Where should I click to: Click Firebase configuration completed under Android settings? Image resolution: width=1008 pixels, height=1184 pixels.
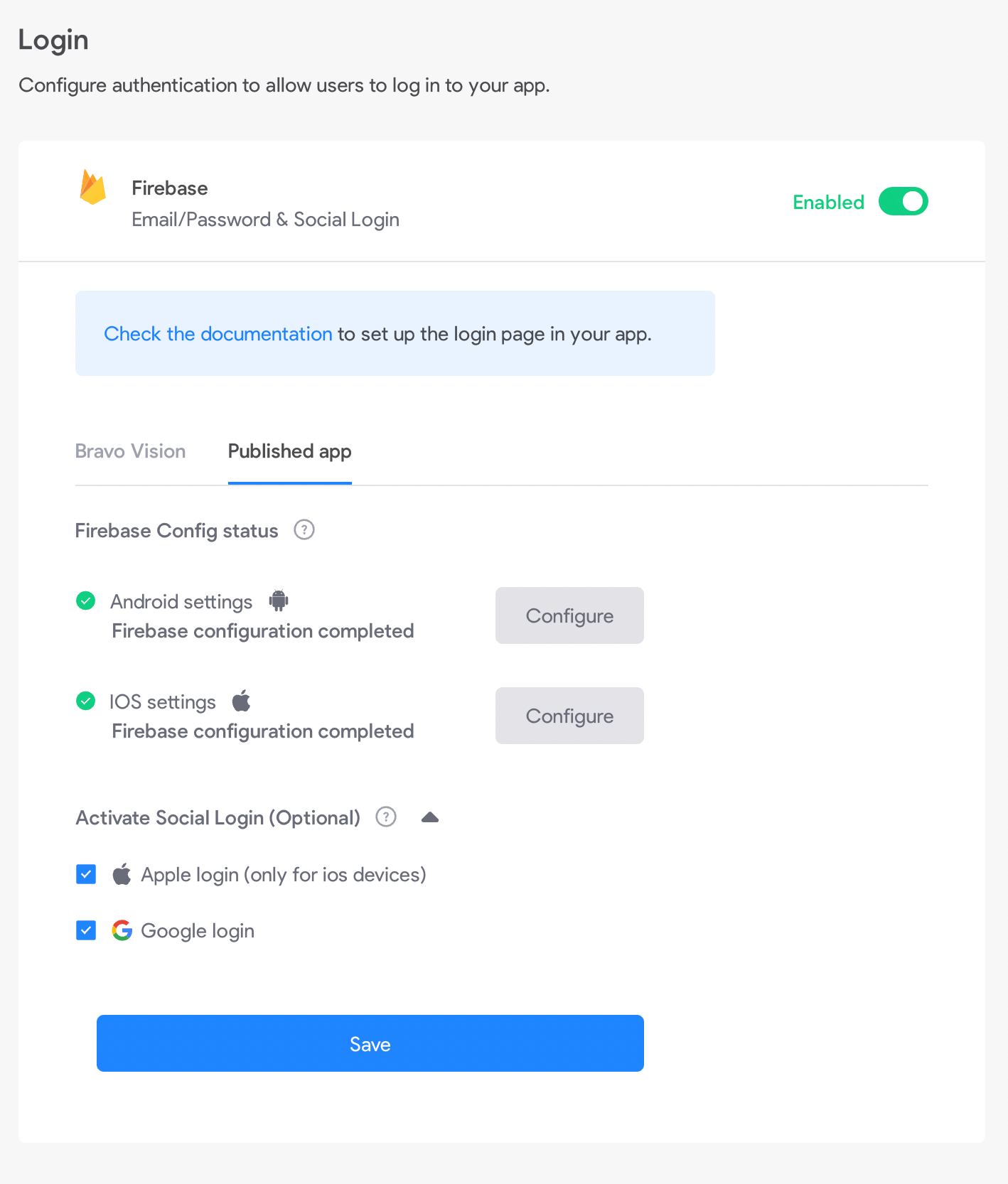[x=263, y=631]
